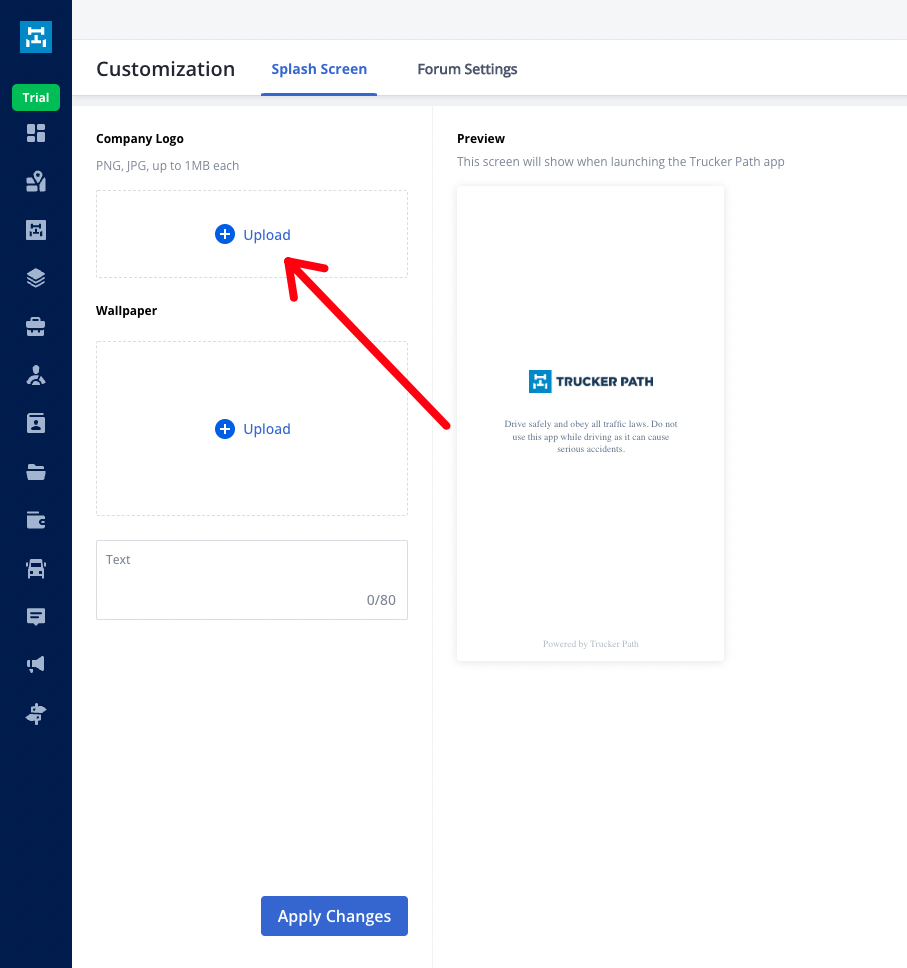Screen dimensions: 907x968
Task: Click the Apply Changes button
Action: pos(334,916)
